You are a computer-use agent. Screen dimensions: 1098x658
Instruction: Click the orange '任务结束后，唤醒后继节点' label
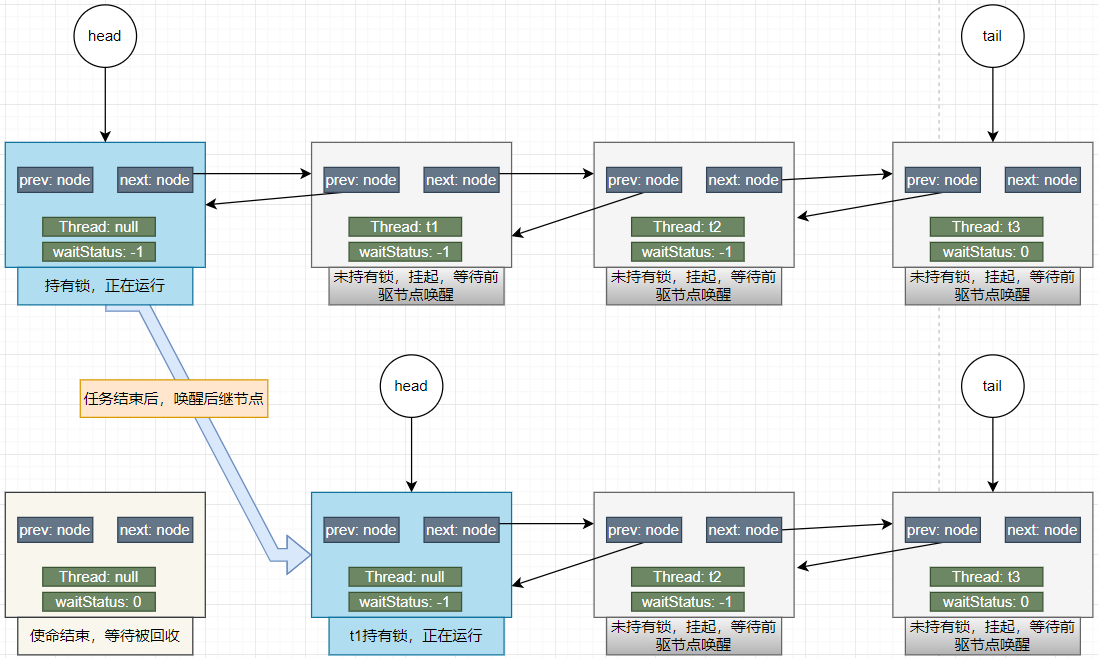tap(174, 398)
